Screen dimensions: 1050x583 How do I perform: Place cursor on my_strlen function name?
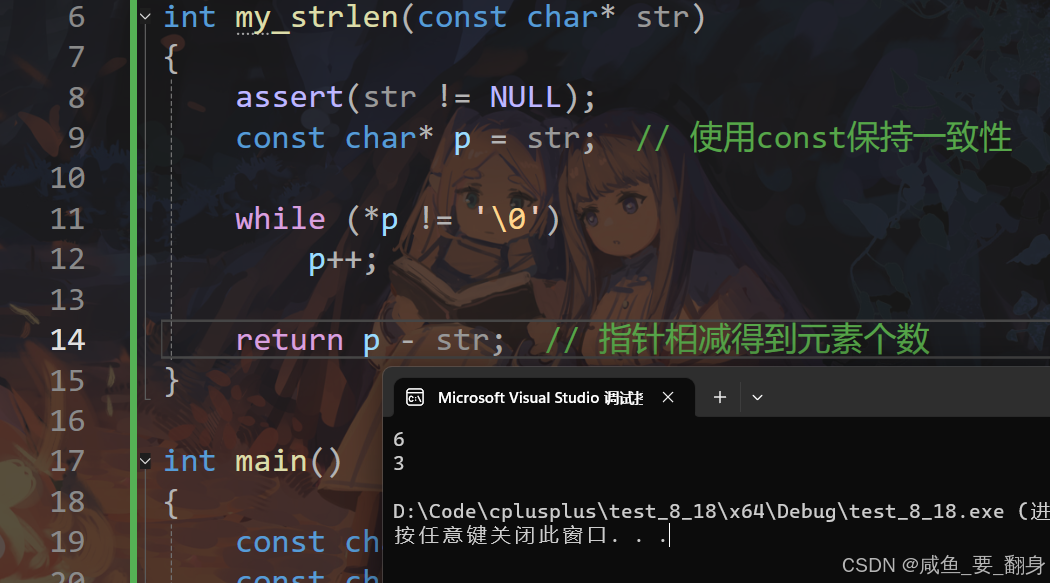tap(317, 17)
